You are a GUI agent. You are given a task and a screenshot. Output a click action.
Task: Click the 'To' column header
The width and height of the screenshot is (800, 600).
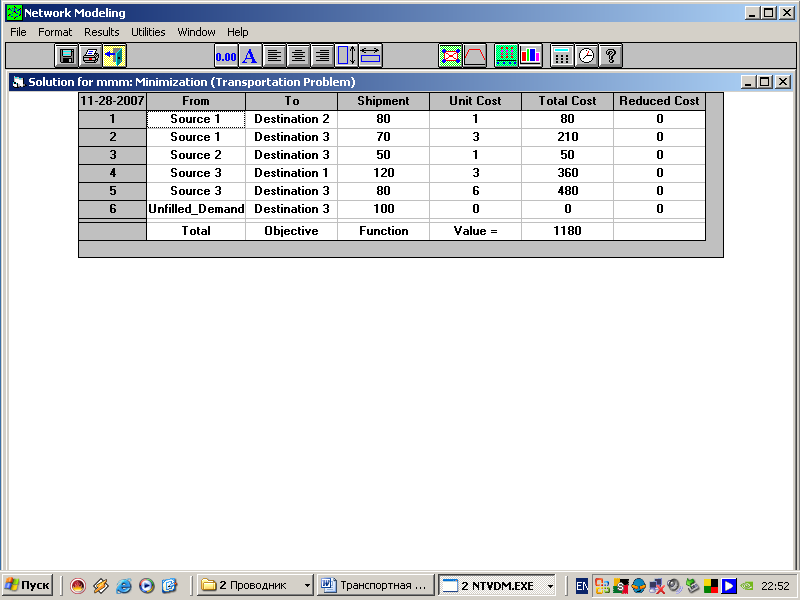pyautogui.click(x=291, y=101)
